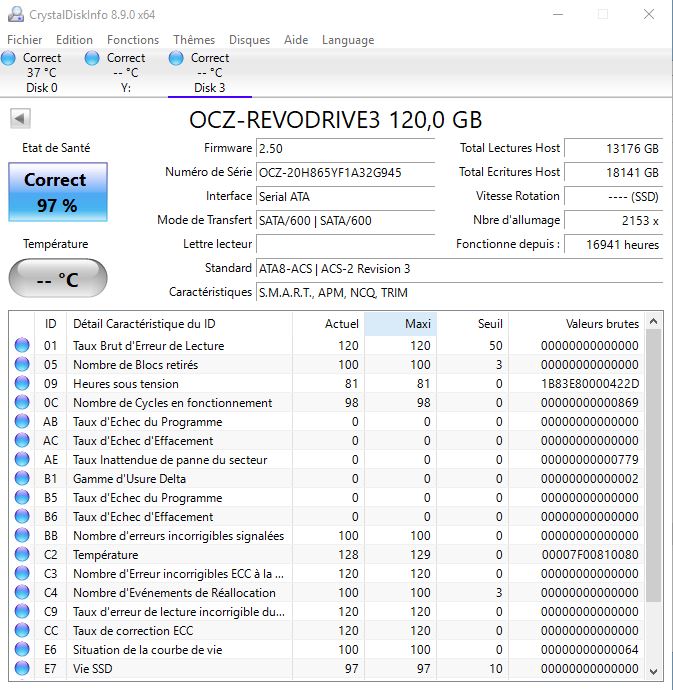Viewport: 673px width, 690px height.
Task: Click the Seuil column header
Action: 473,324
